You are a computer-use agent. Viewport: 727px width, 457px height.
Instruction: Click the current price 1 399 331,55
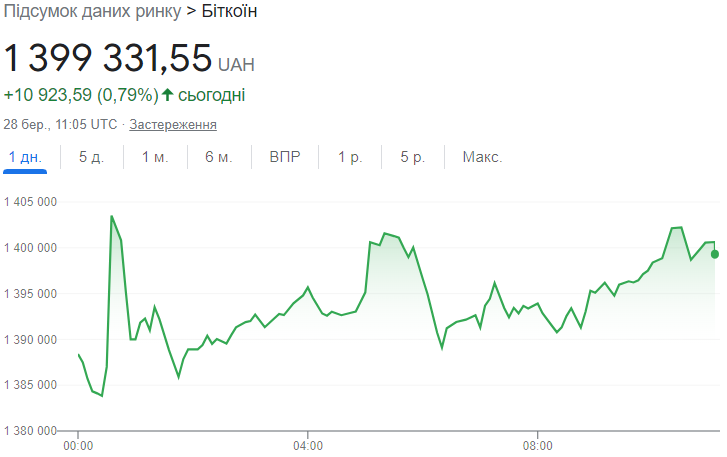(108, 58)
